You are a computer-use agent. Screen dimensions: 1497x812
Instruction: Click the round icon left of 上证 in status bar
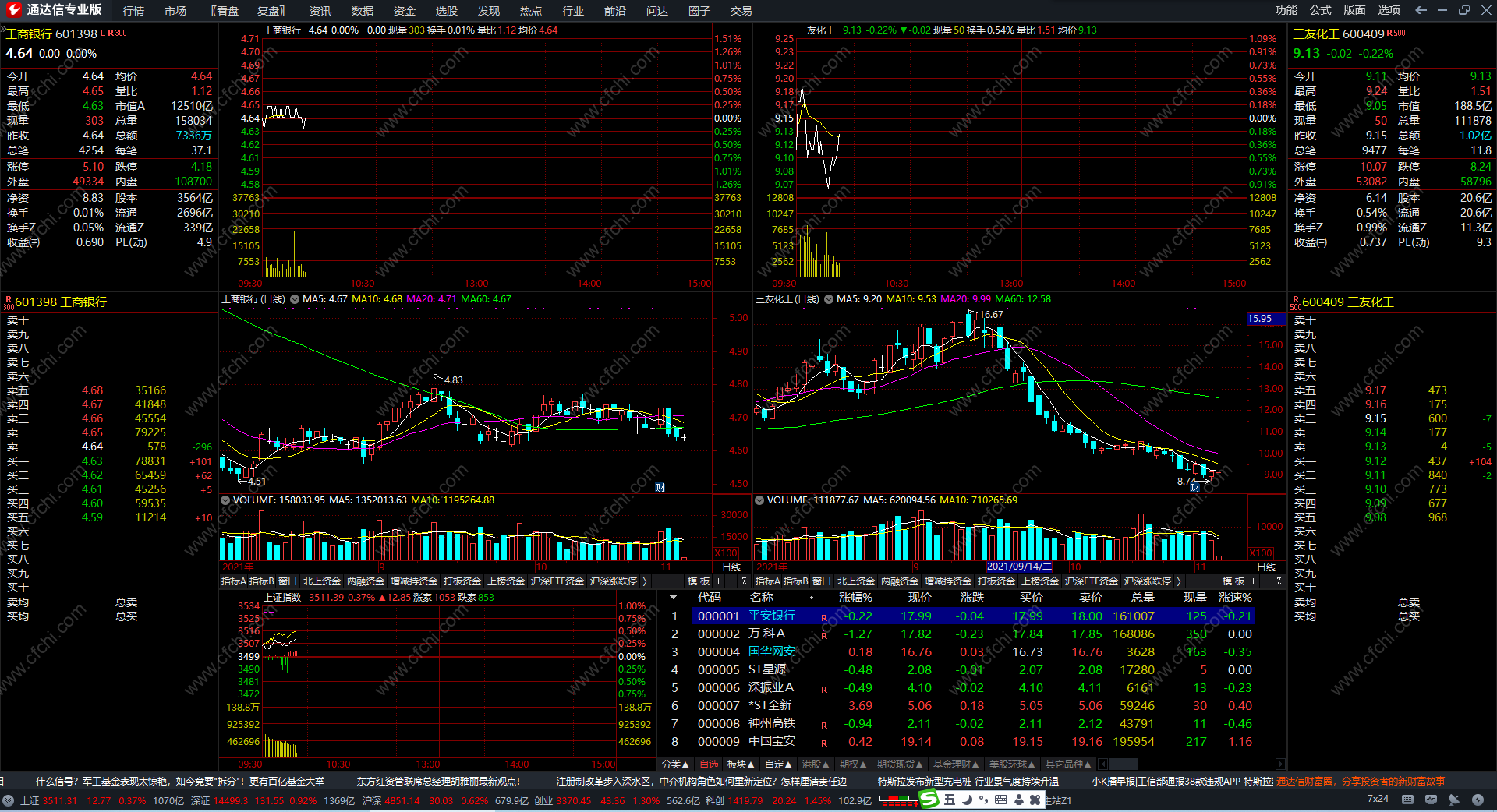[9, 800]
